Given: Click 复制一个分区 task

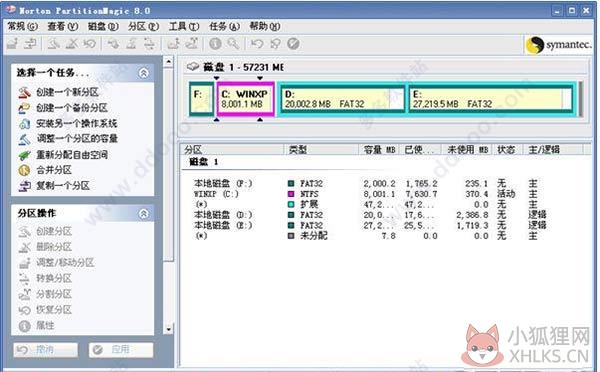Looking at the screenshot, I should 63,186.
